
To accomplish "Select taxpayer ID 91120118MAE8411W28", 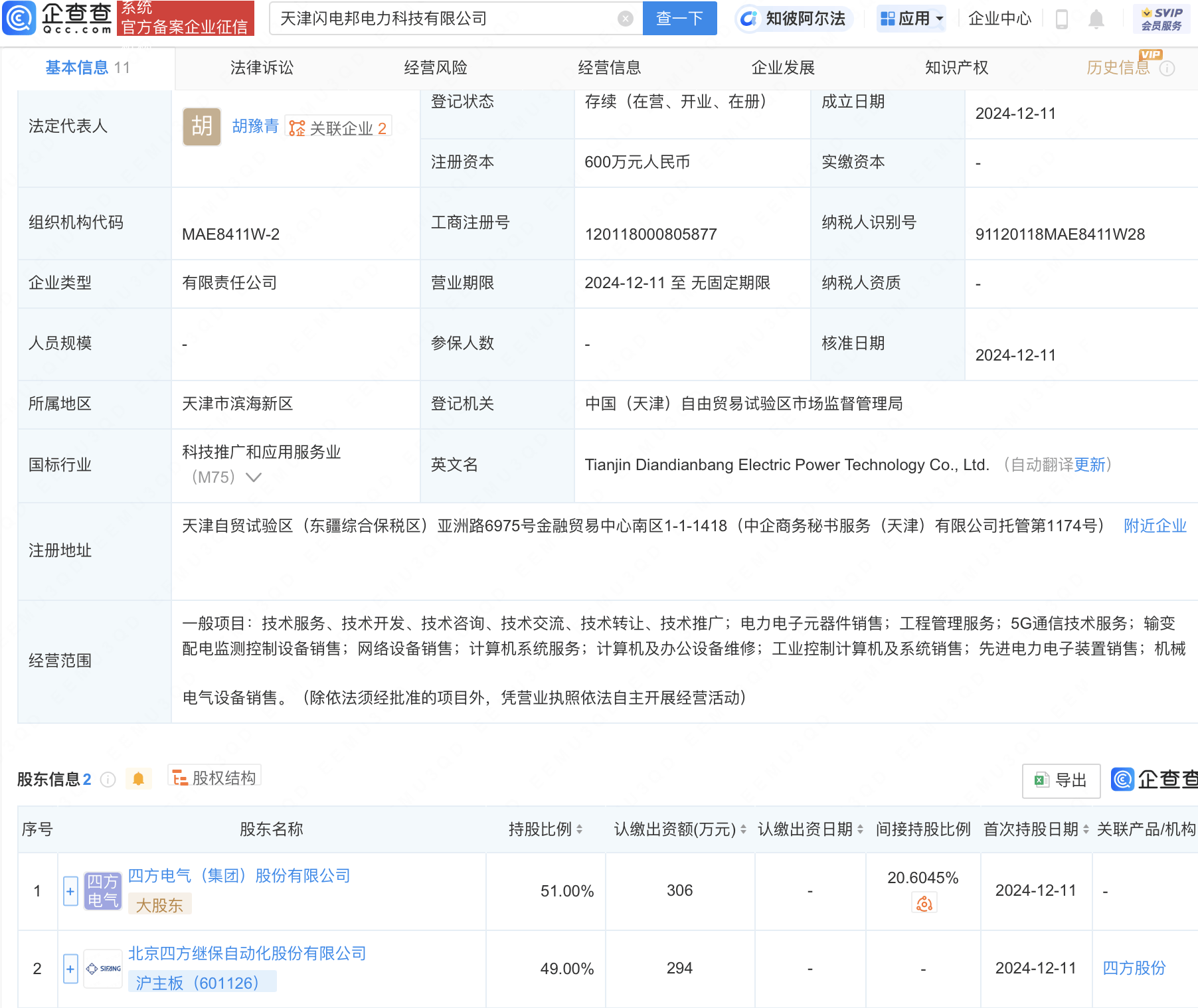I will 1060,234.
